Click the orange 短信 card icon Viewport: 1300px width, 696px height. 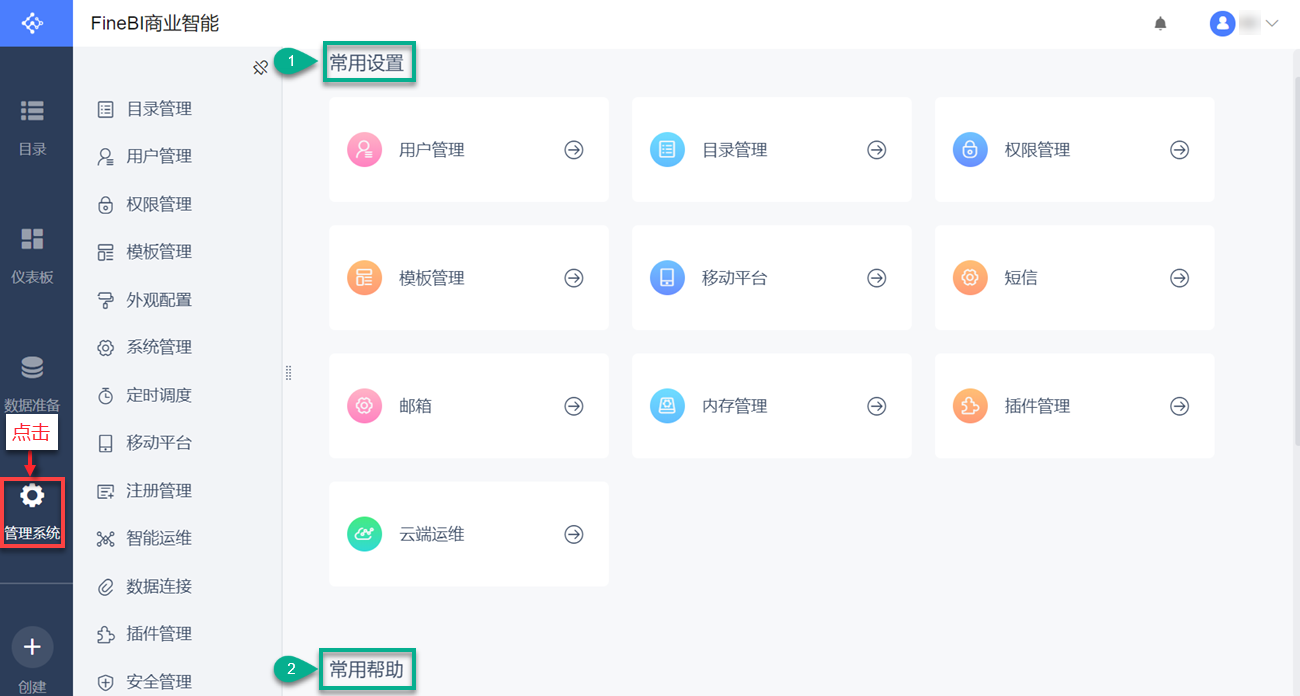[970, 278]
